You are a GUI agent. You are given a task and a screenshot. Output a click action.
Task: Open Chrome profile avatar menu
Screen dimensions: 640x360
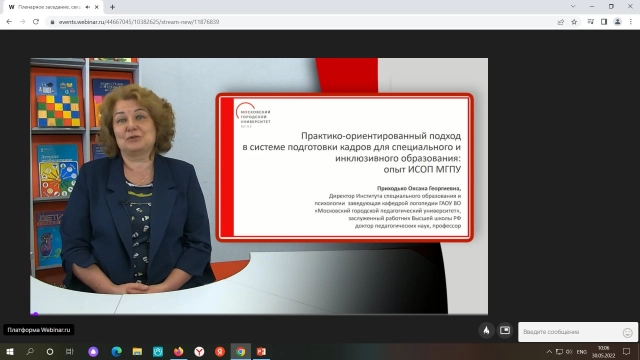coord(618,22)
